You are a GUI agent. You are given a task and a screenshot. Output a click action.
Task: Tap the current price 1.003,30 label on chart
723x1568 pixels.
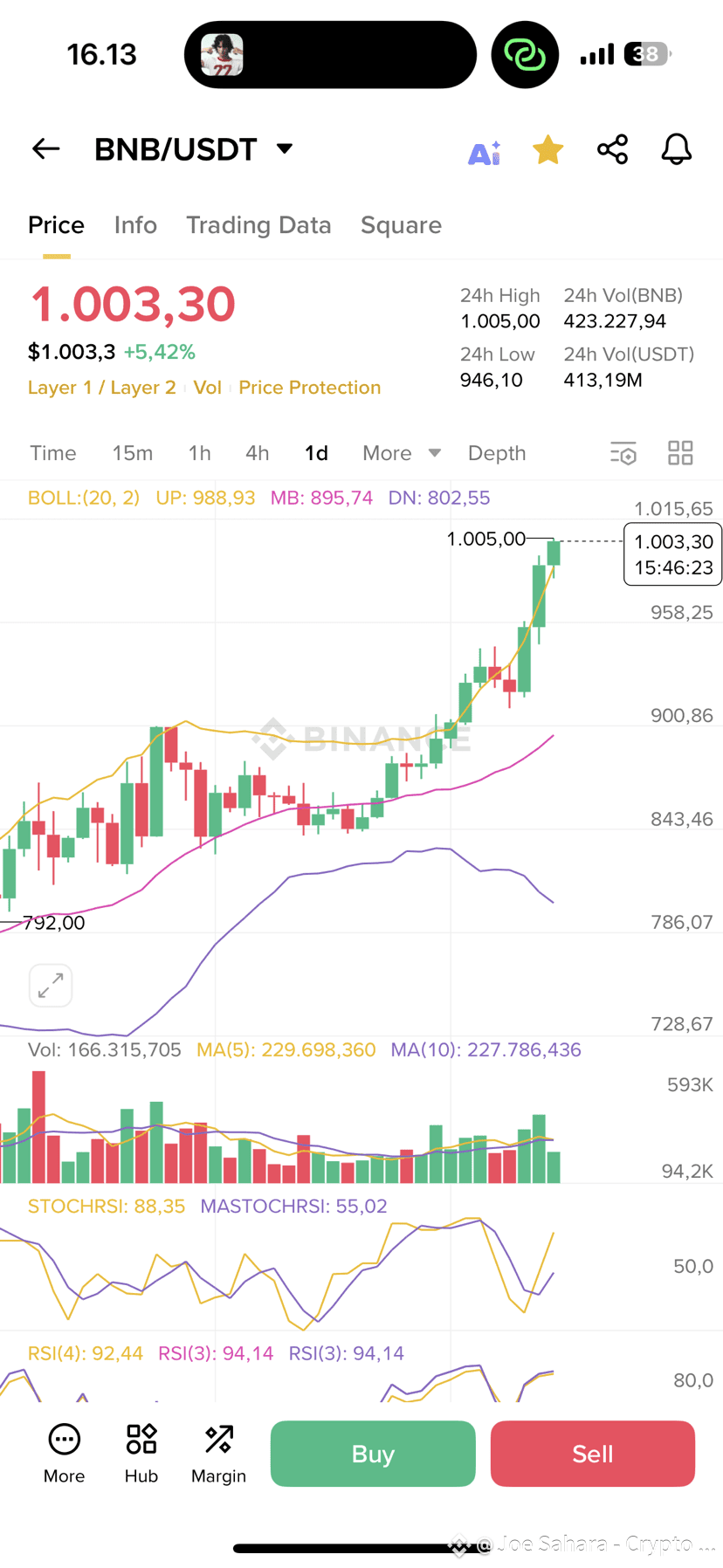pos(673,554)
